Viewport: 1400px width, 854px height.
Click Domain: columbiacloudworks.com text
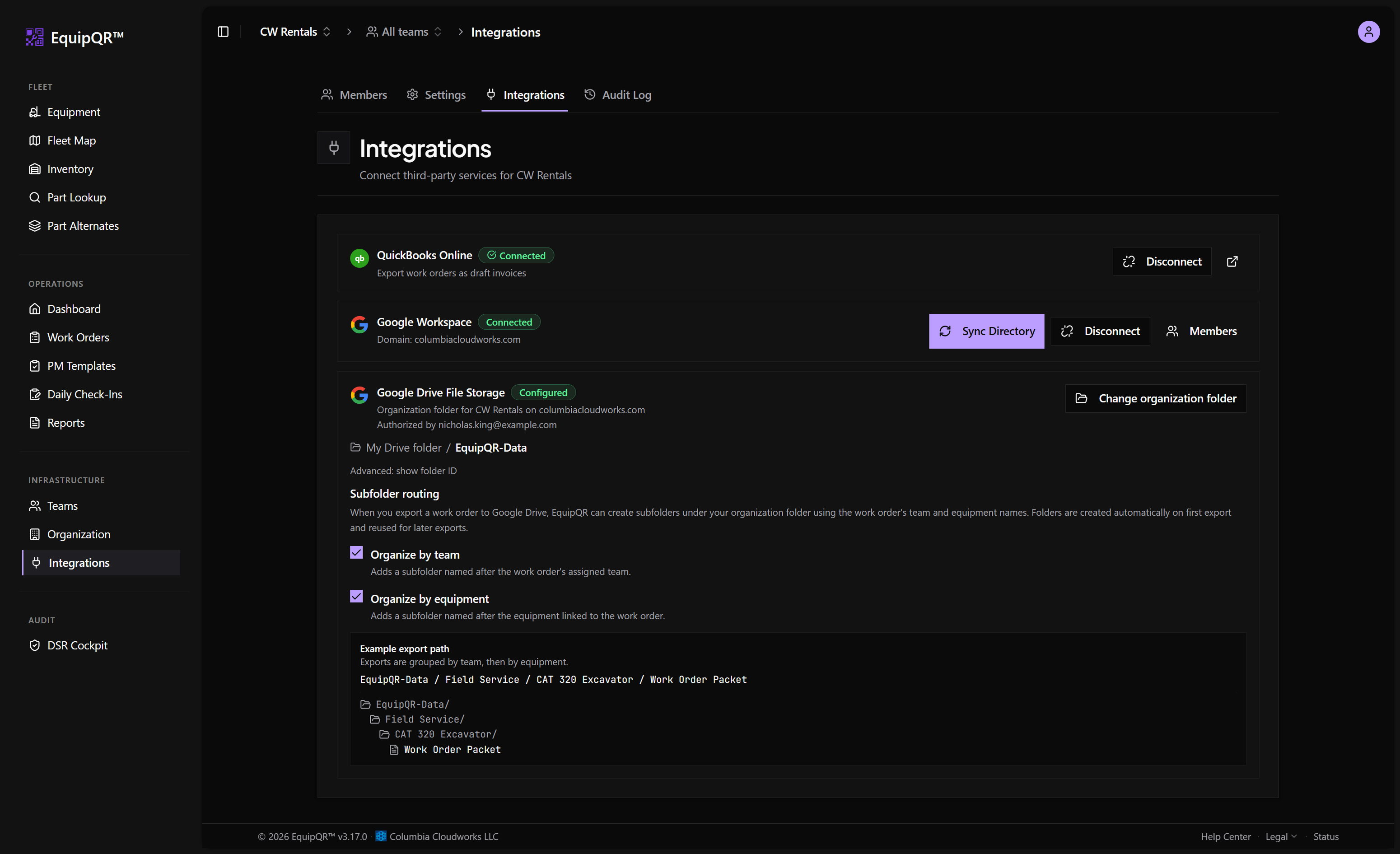coord(448,339)
